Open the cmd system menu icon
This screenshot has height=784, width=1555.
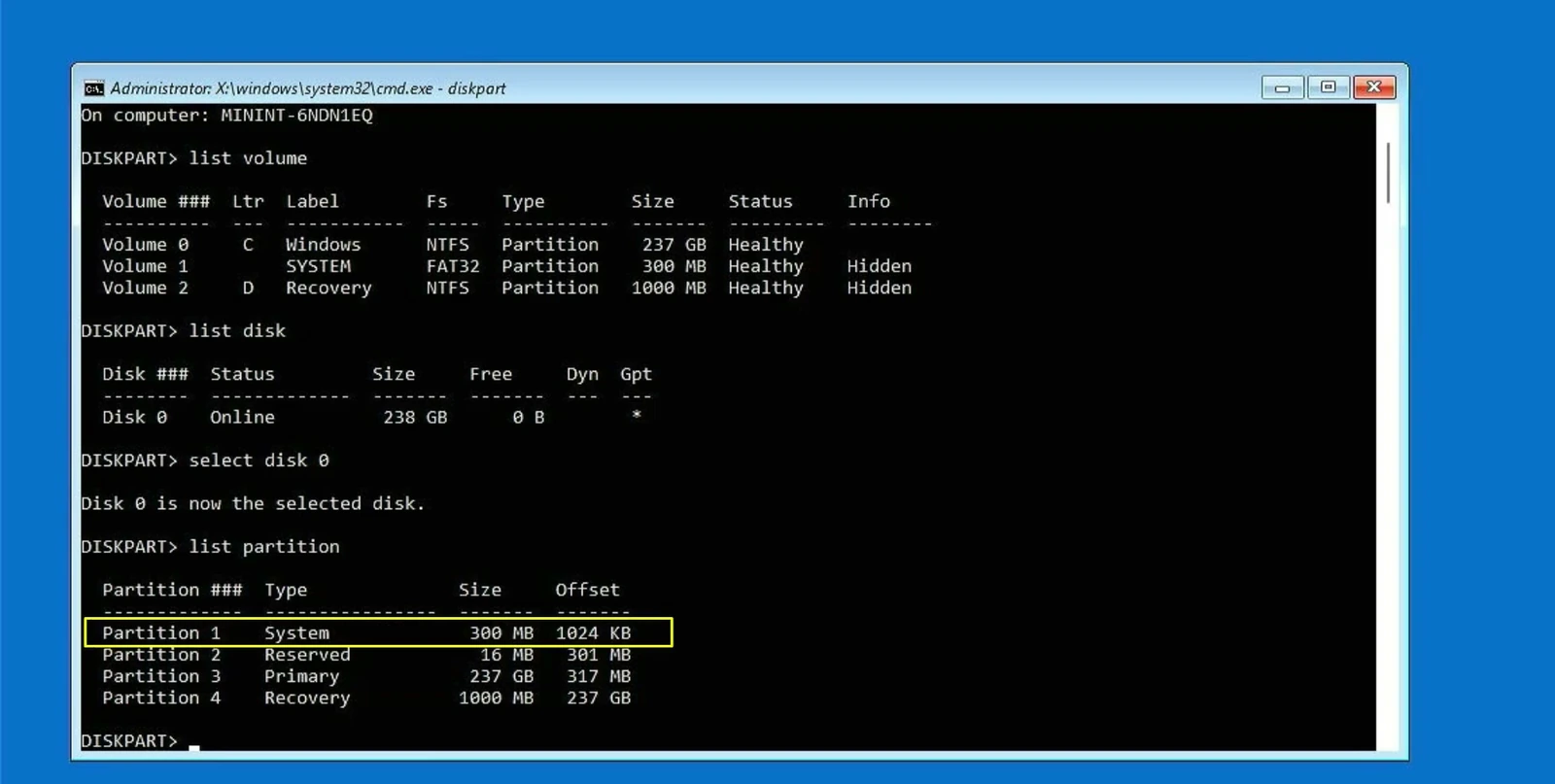coord(93,88)
